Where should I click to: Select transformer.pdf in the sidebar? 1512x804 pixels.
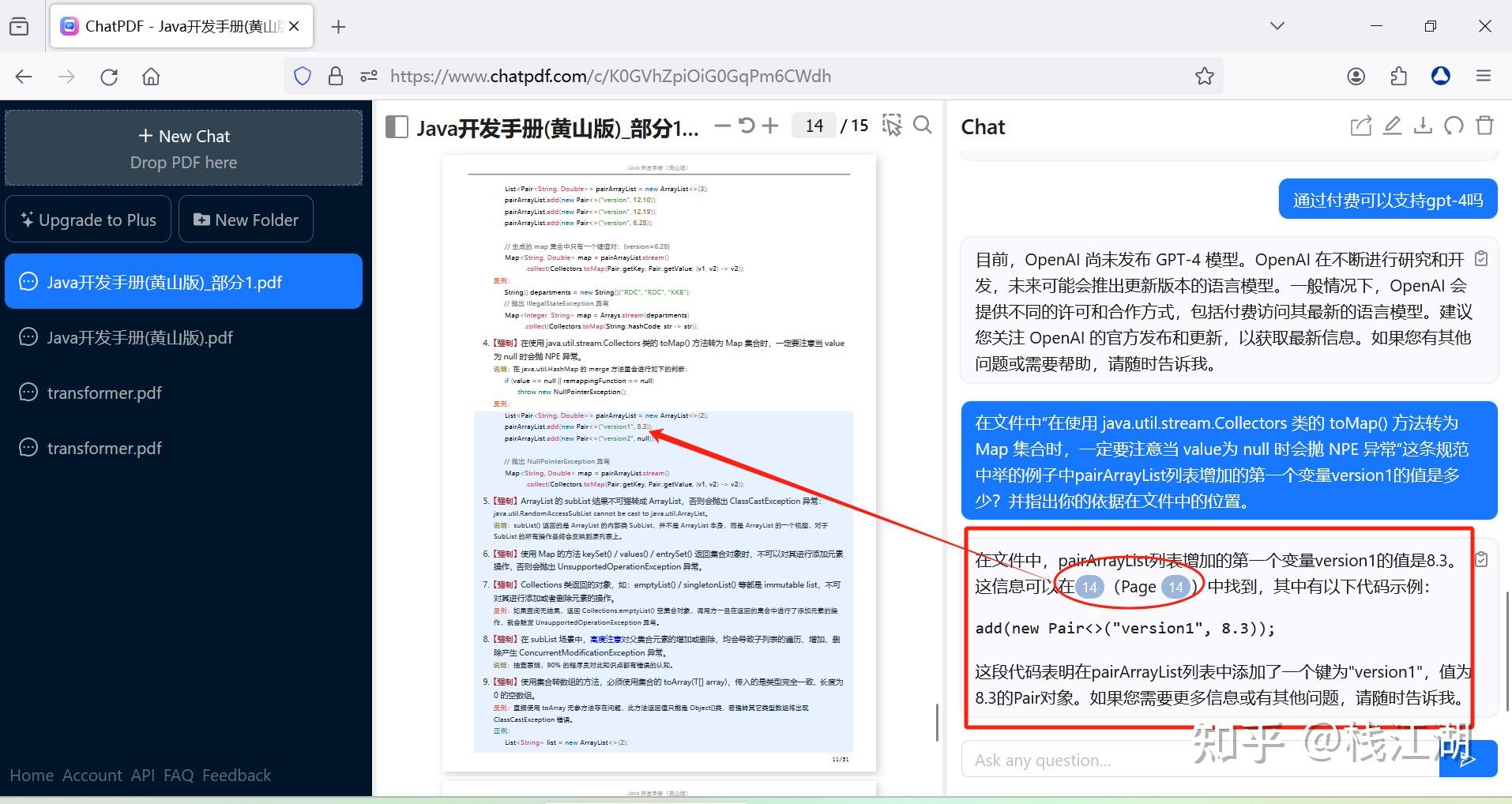pos(104,393)
